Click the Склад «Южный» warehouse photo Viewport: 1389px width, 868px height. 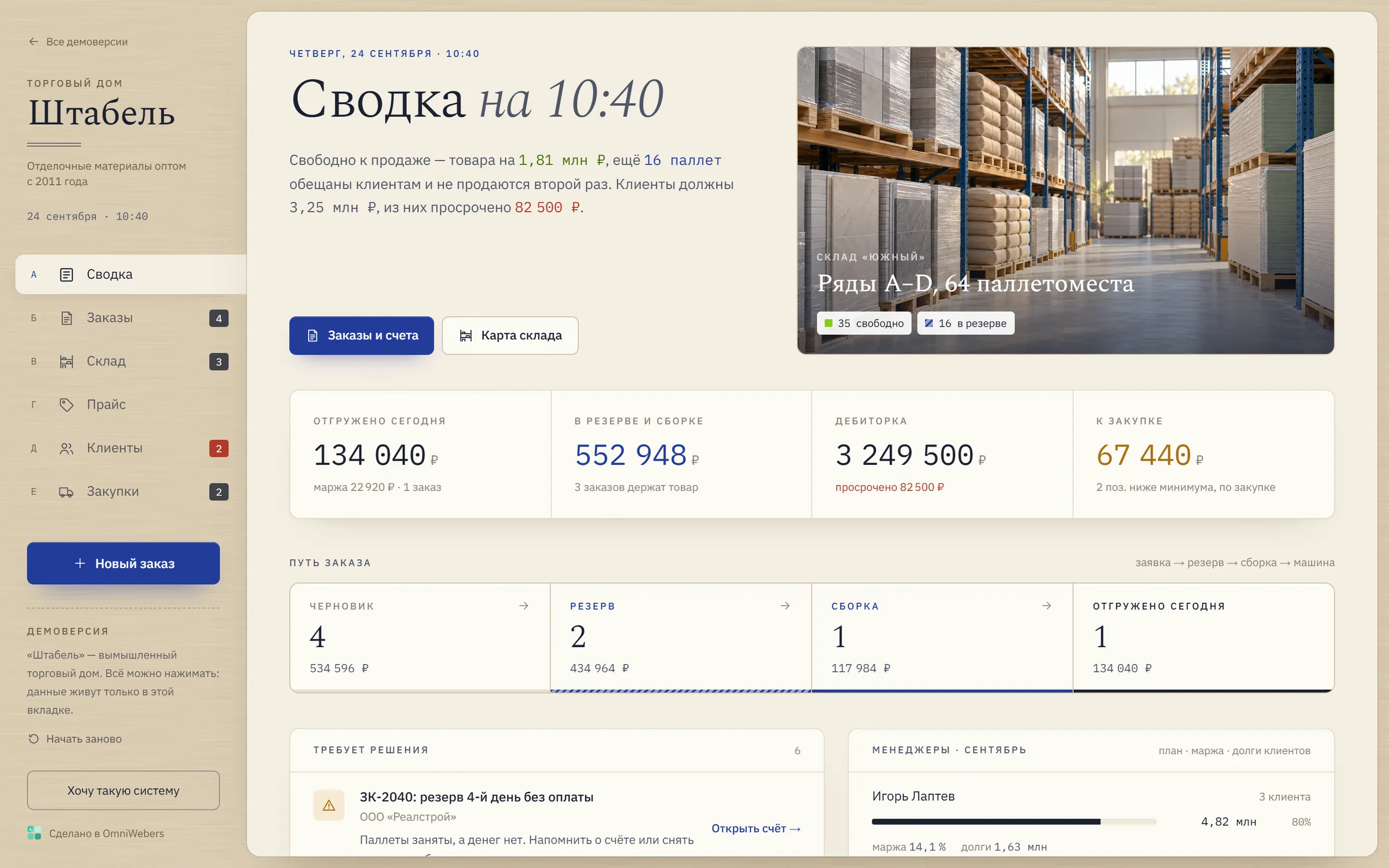[1065, 200]
